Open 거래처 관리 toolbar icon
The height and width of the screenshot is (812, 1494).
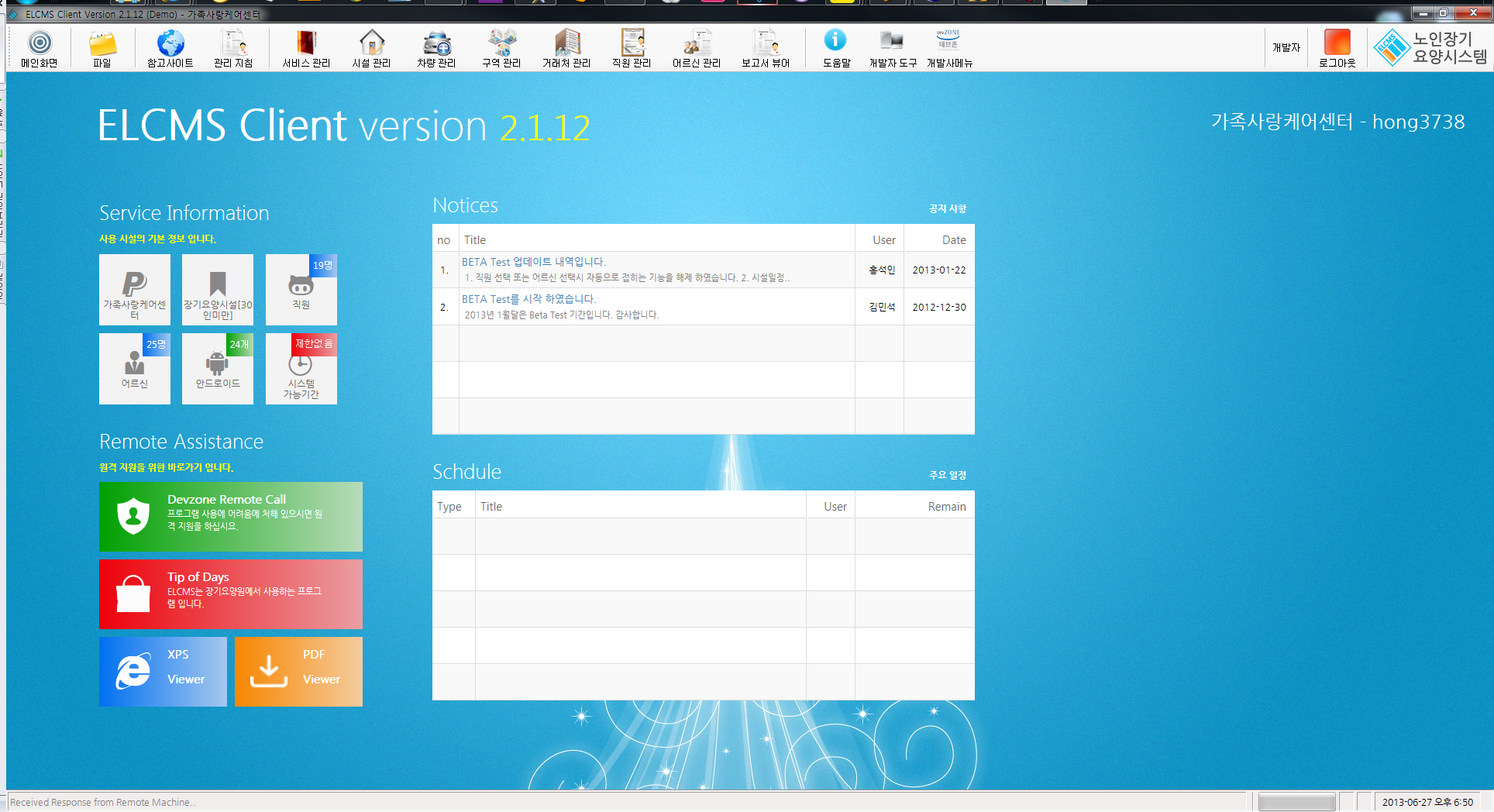[x=566, y=48]
